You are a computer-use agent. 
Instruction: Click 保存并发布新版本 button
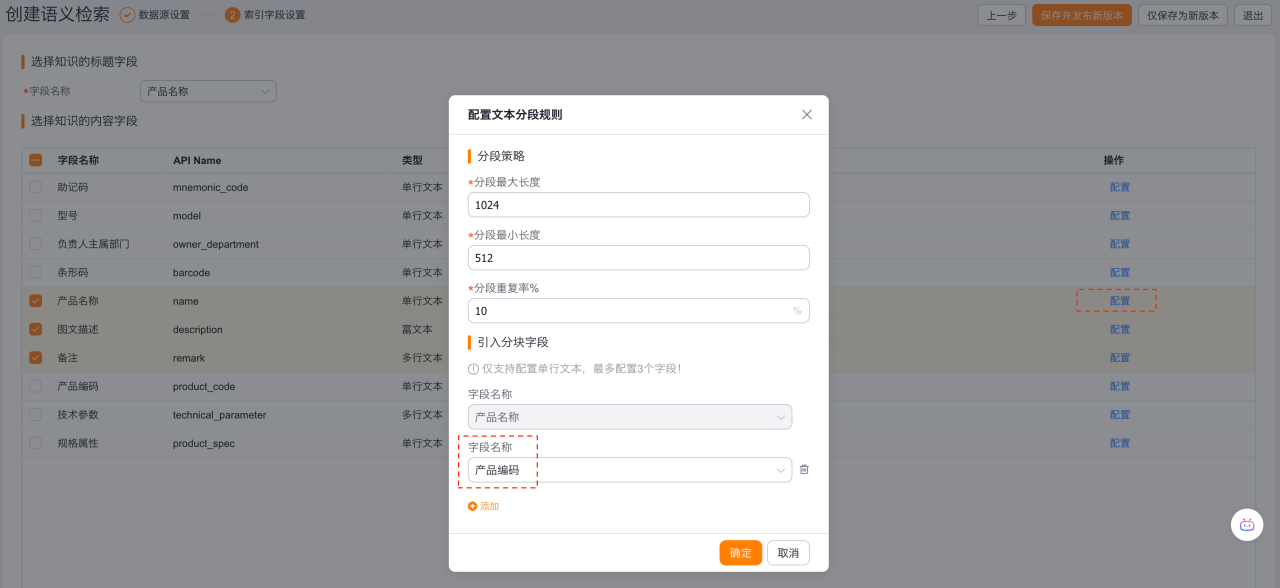click(x=1082, y=15)
